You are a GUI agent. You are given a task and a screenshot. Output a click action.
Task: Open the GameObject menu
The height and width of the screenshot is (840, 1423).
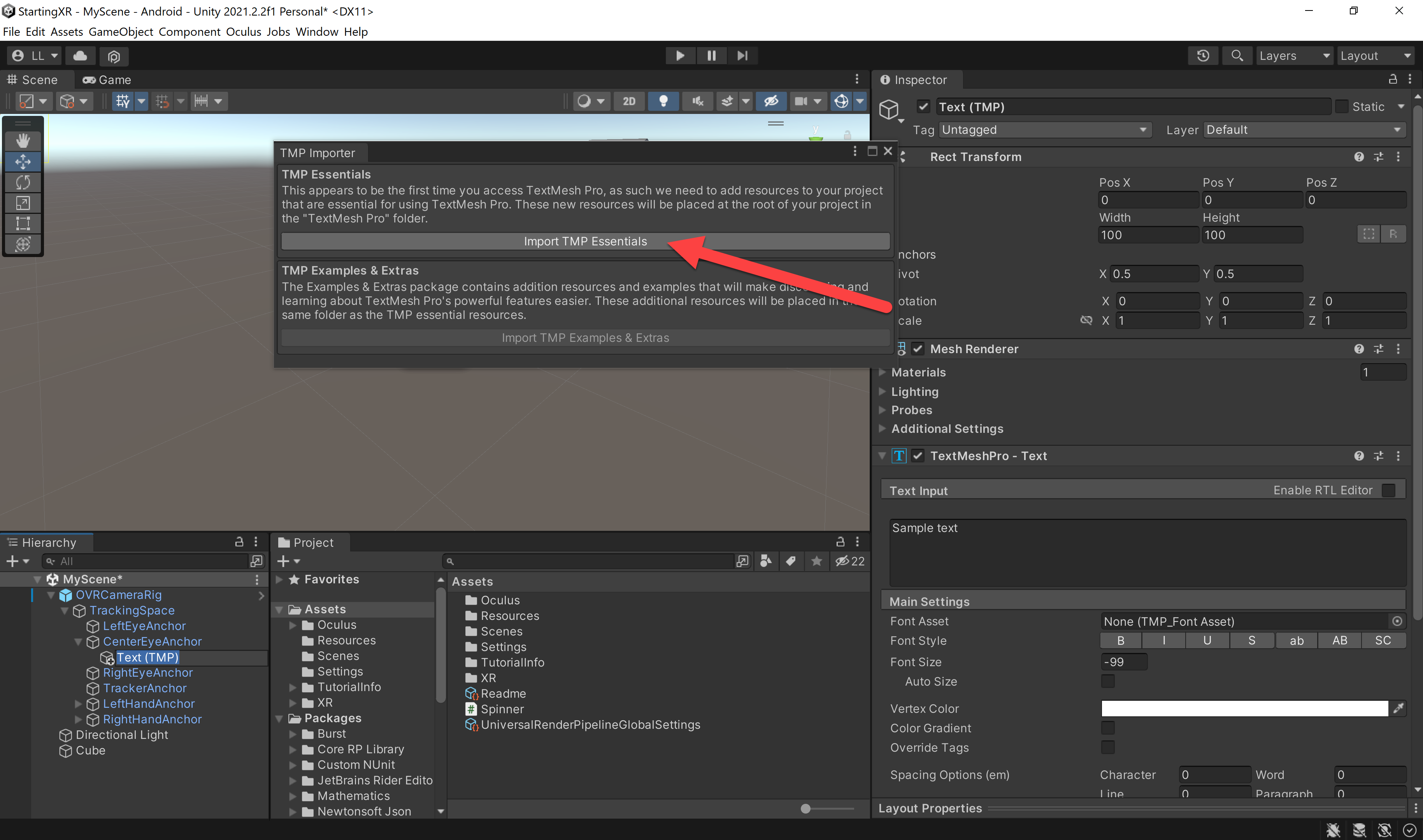point(121,32)
